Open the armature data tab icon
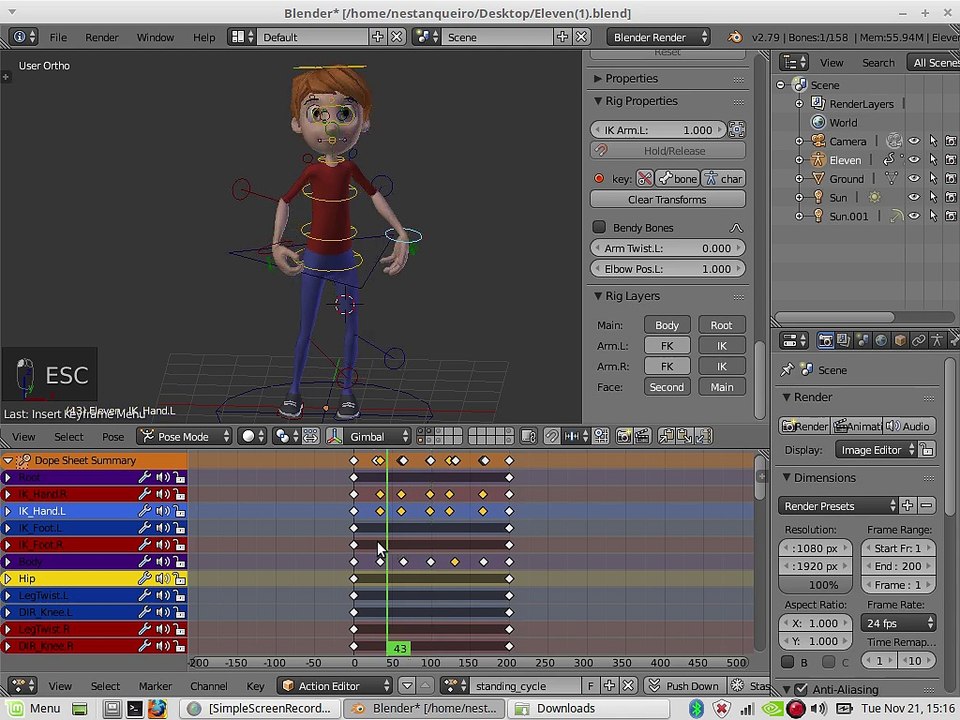The image size is (960, 720). 937,340
